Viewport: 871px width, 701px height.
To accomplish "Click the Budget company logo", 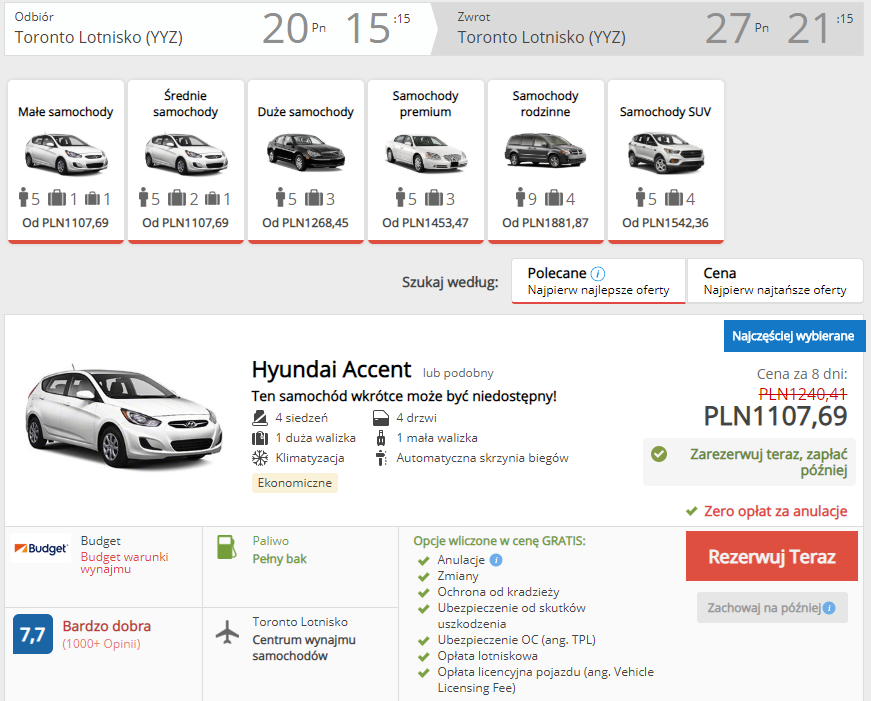I will pos(41,548).
